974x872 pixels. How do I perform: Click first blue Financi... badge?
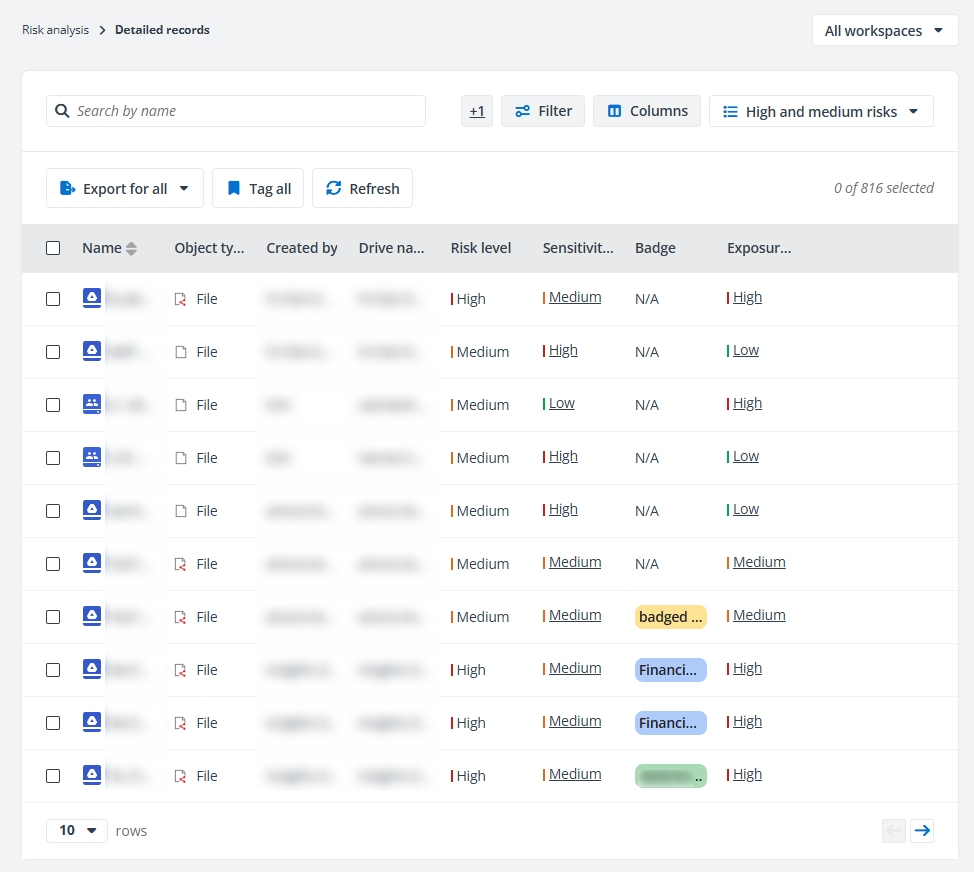(x=670, y=670)
